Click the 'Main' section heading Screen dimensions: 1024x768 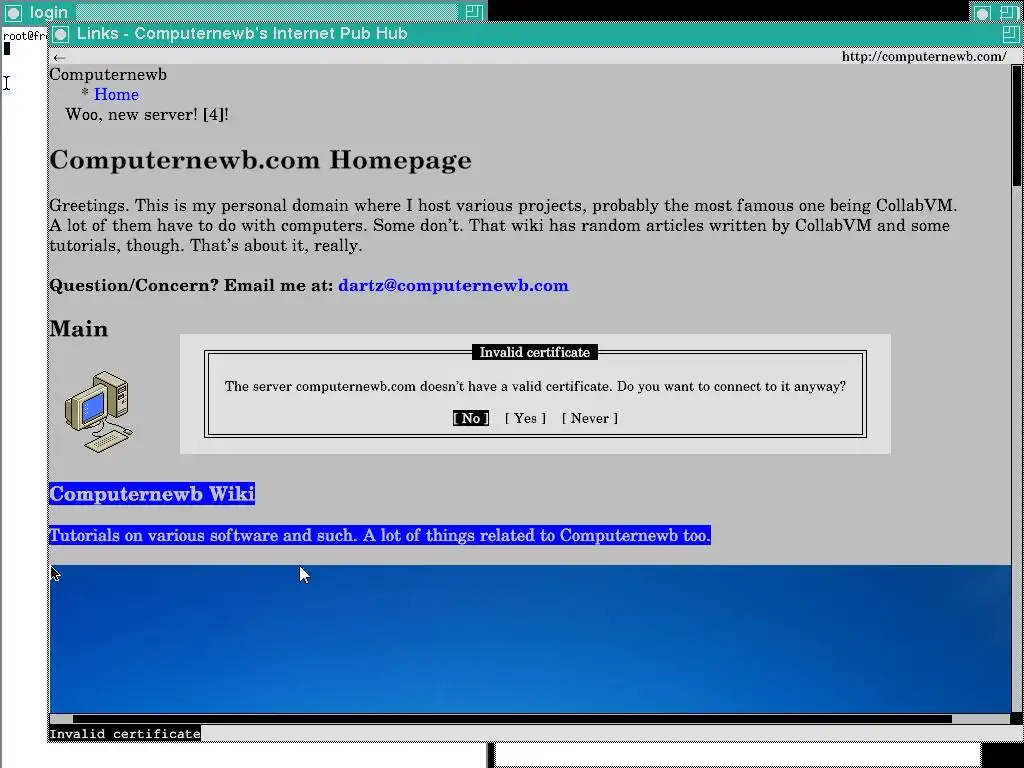point(79,328)
